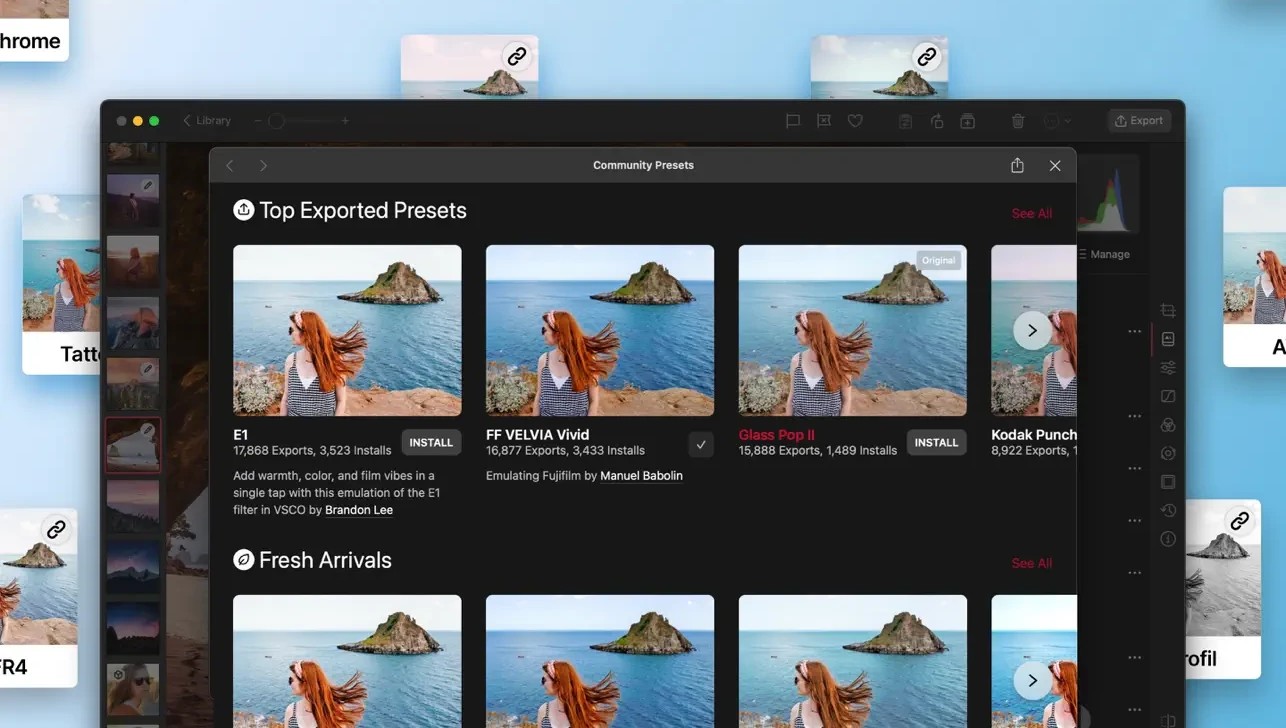Open the info circle icon in right sidebar
The width and height of the screenshot is (1286, 728).
click(1168, 539)
